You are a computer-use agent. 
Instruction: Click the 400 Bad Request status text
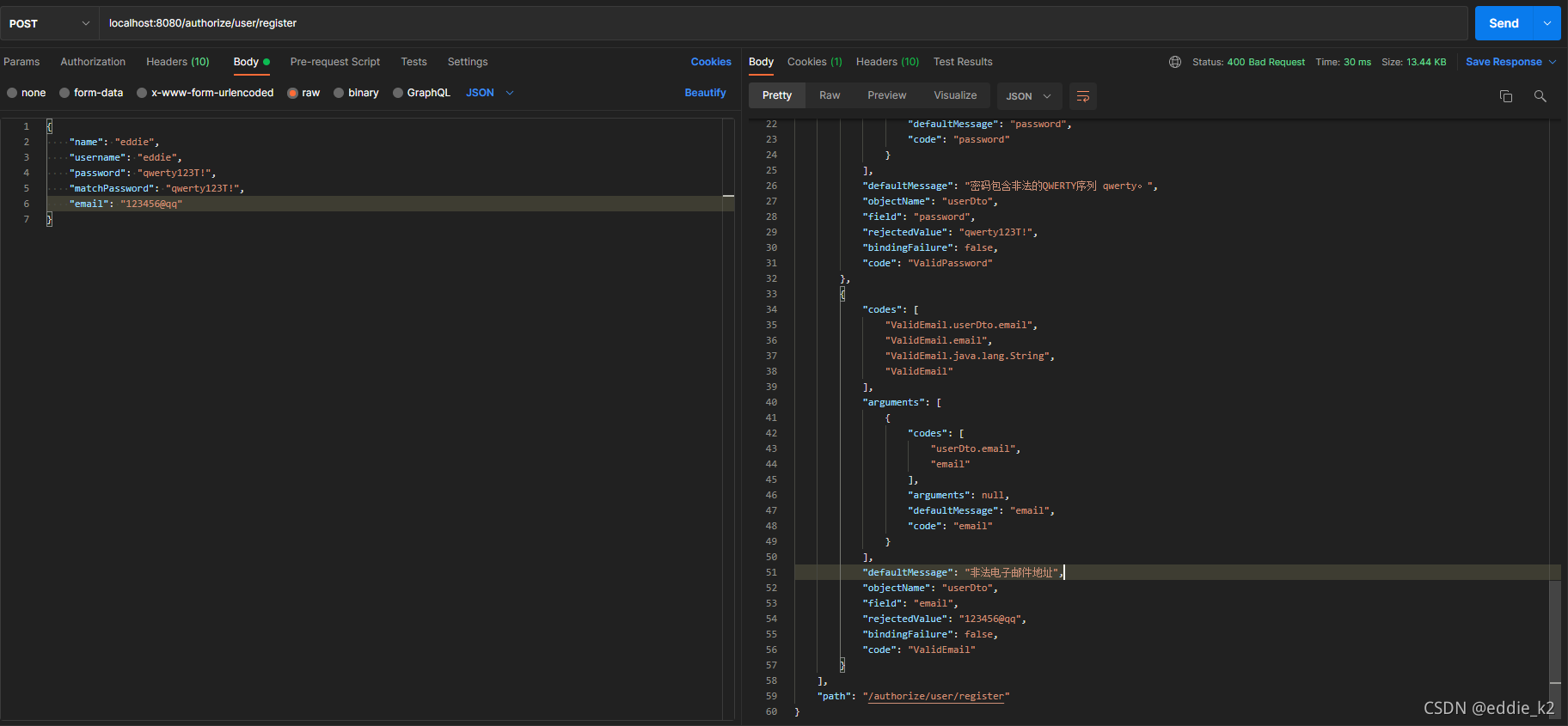(1265, 62)
